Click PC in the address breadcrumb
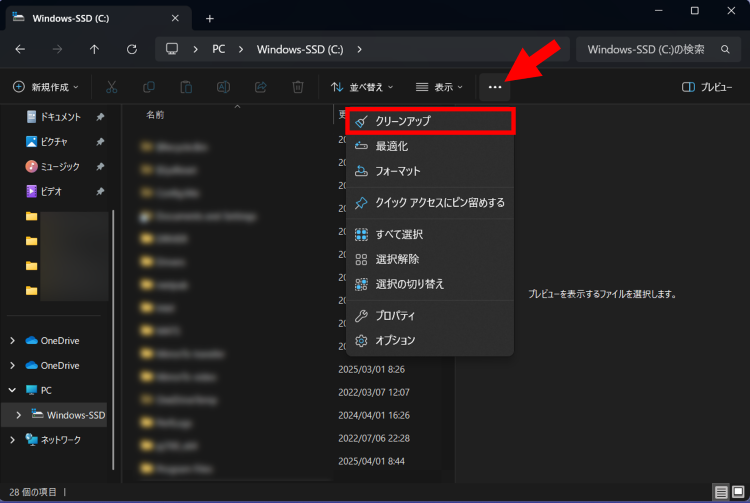Image resolution: width=750 pixels, height=503 pixels. [219, 49]
